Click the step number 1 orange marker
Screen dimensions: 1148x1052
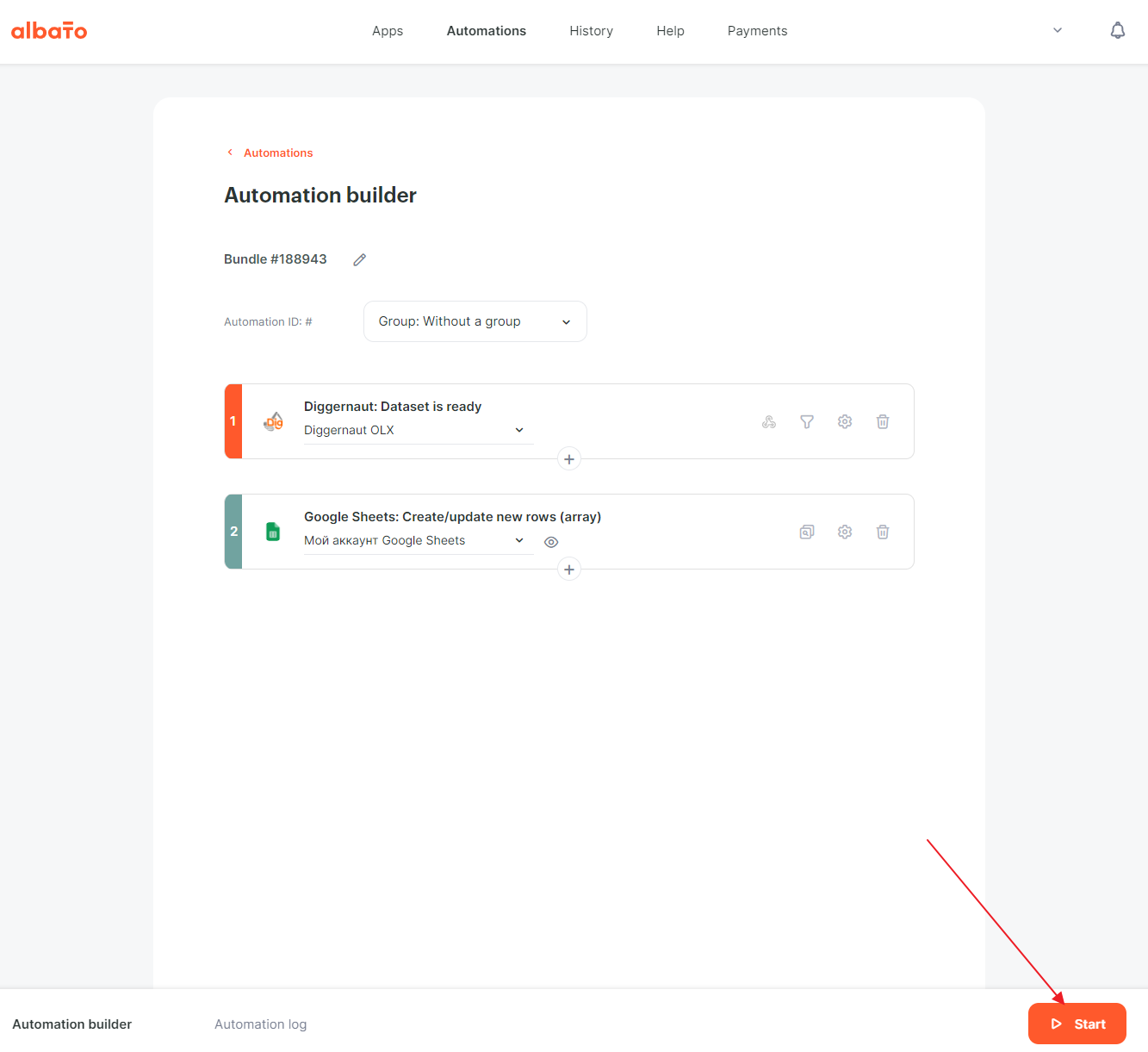tap(233, 421)
